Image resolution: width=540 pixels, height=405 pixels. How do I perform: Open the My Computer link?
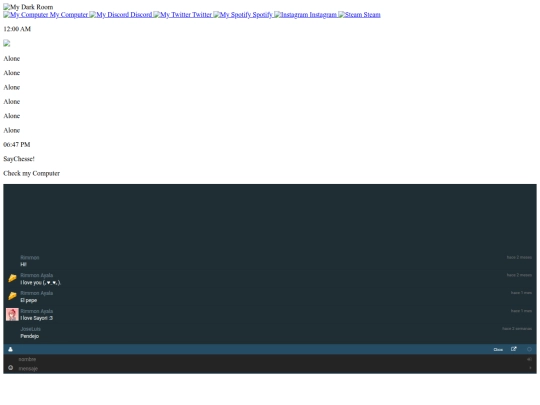tap(46, 14)
